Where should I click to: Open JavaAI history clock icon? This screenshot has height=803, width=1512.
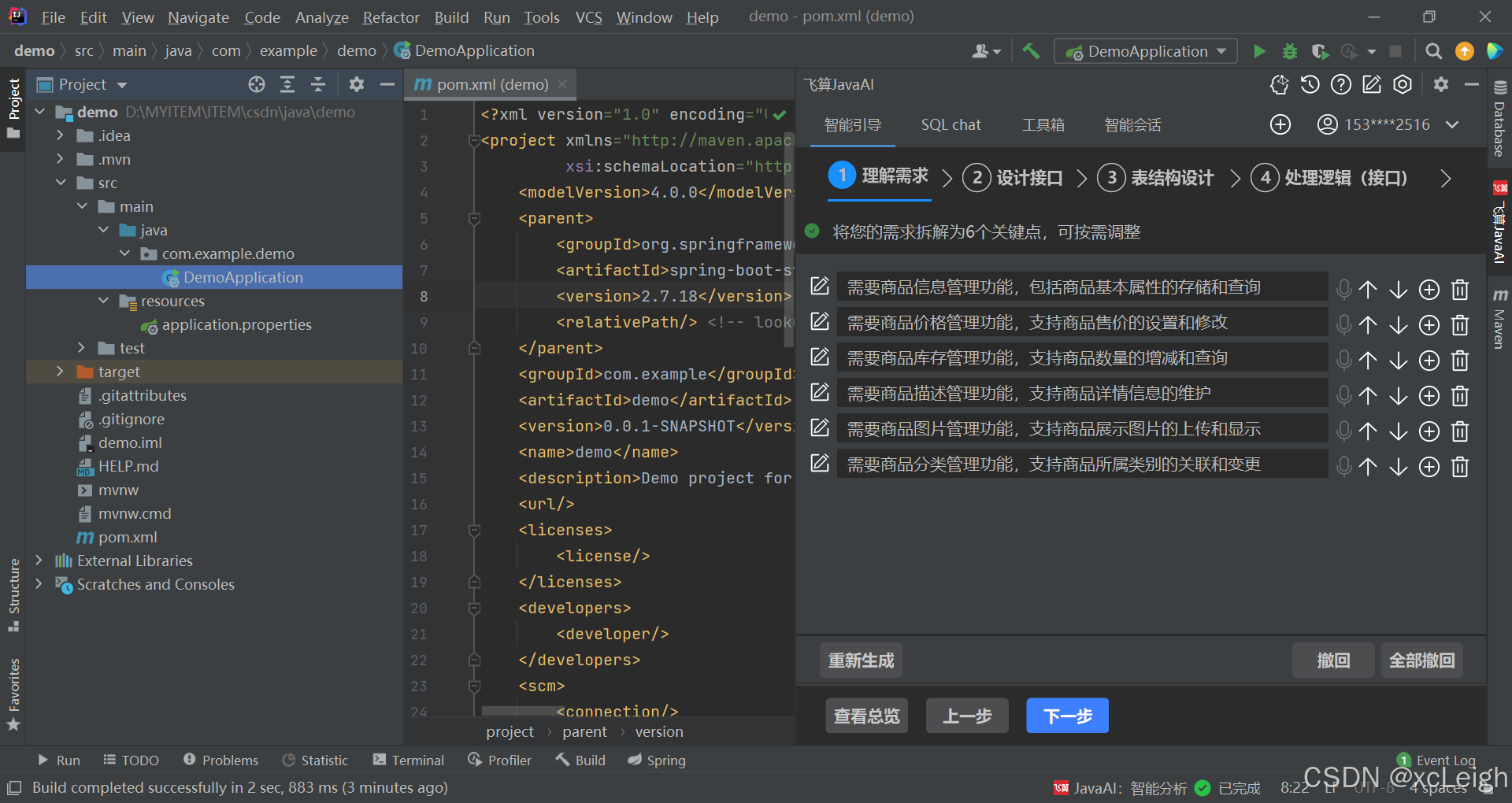coord(1310,84)
